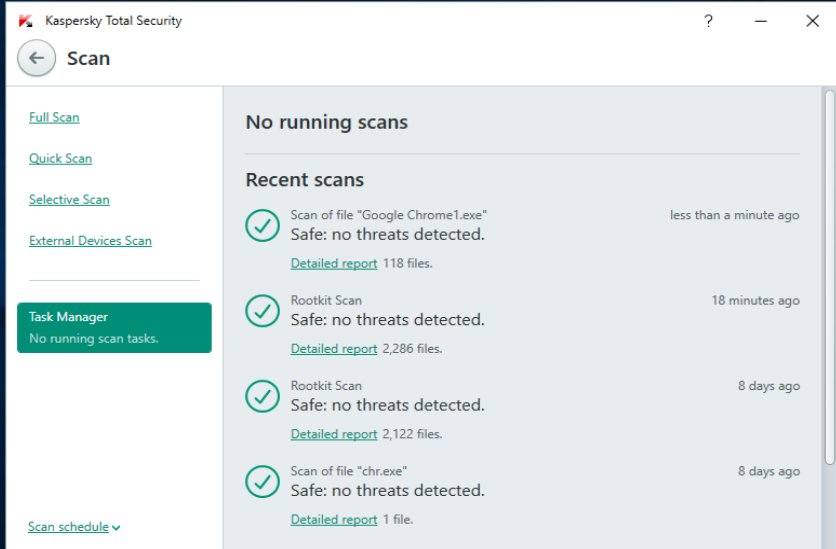Screen dimensions: 836x549
Task: Click the Kaspersky logo icon
Action: click(26, 21)
